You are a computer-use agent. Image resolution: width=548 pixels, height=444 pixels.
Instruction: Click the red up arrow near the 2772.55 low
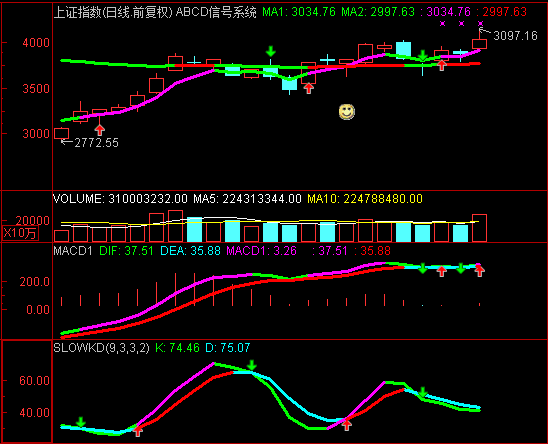[x=100, y=130]
